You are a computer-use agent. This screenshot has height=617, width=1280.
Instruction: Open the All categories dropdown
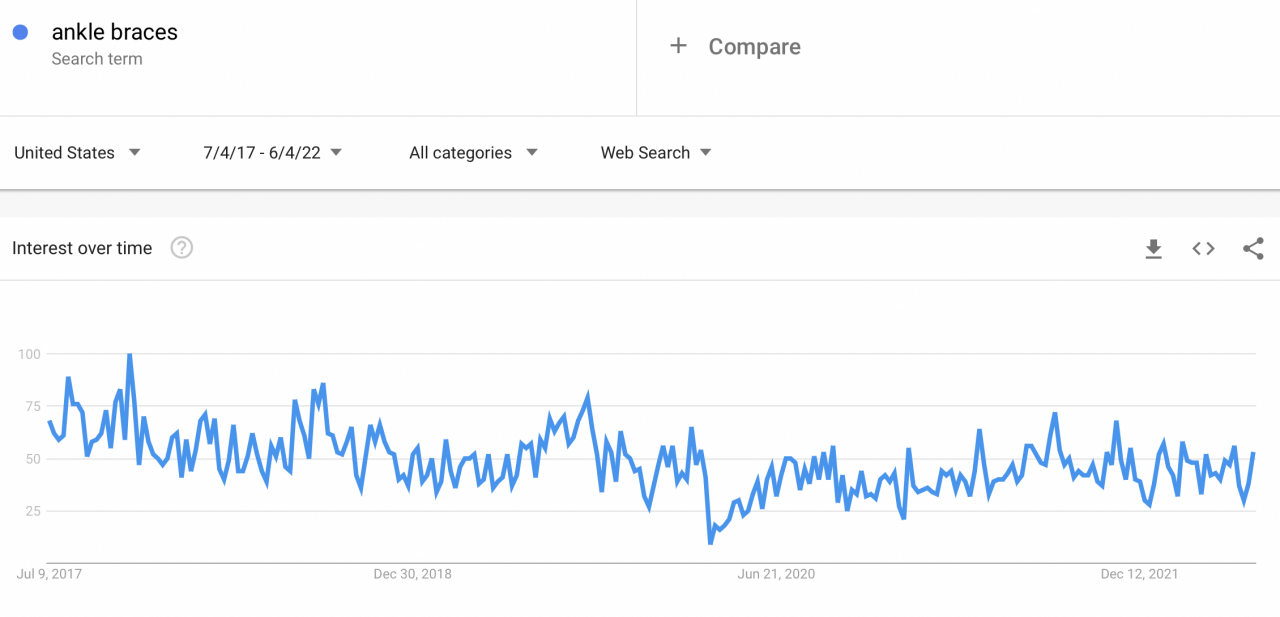coord(470,152)
